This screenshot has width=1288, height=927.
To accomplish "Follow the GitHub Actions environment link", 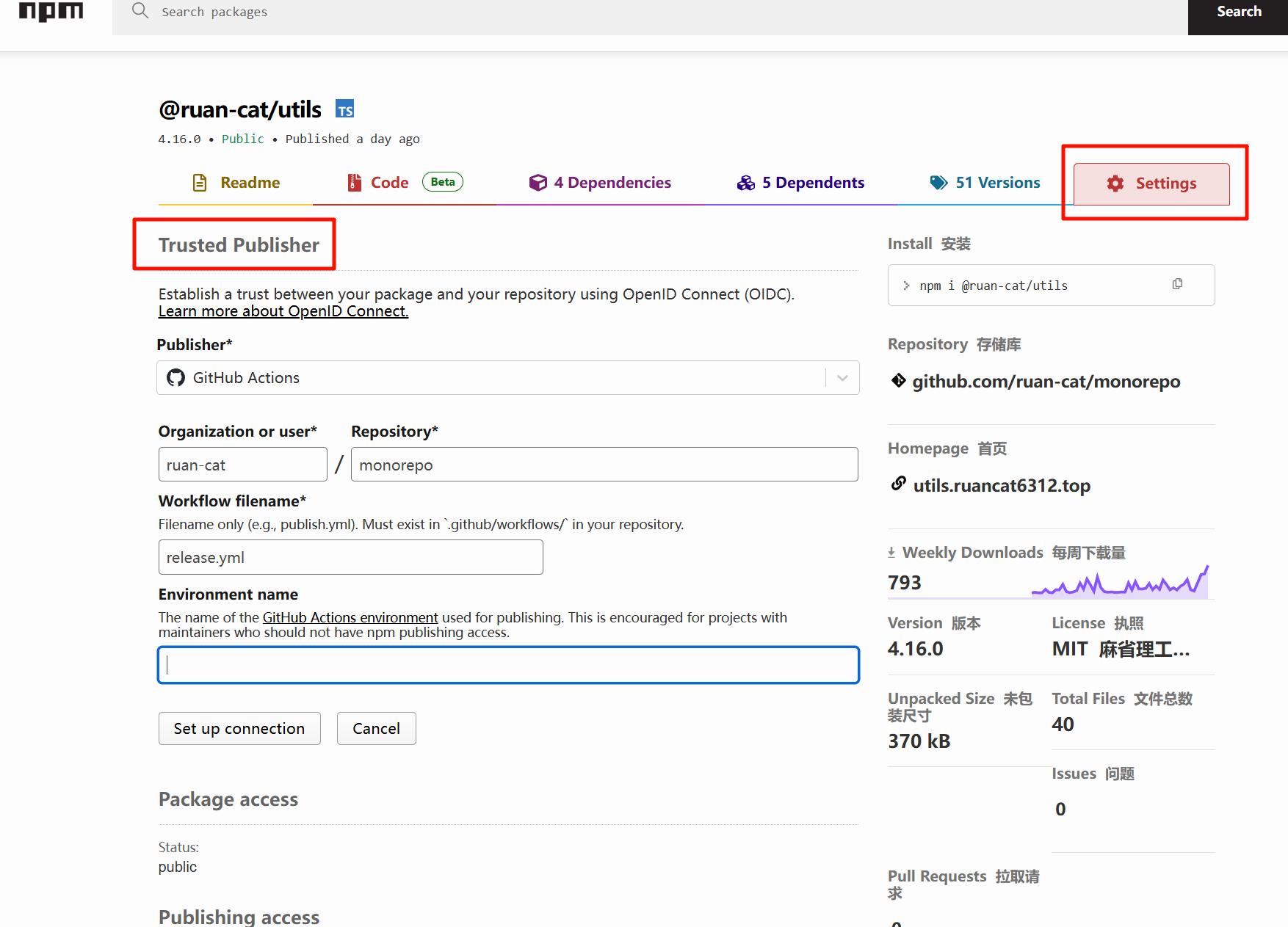I will click(x=350, y=618).
